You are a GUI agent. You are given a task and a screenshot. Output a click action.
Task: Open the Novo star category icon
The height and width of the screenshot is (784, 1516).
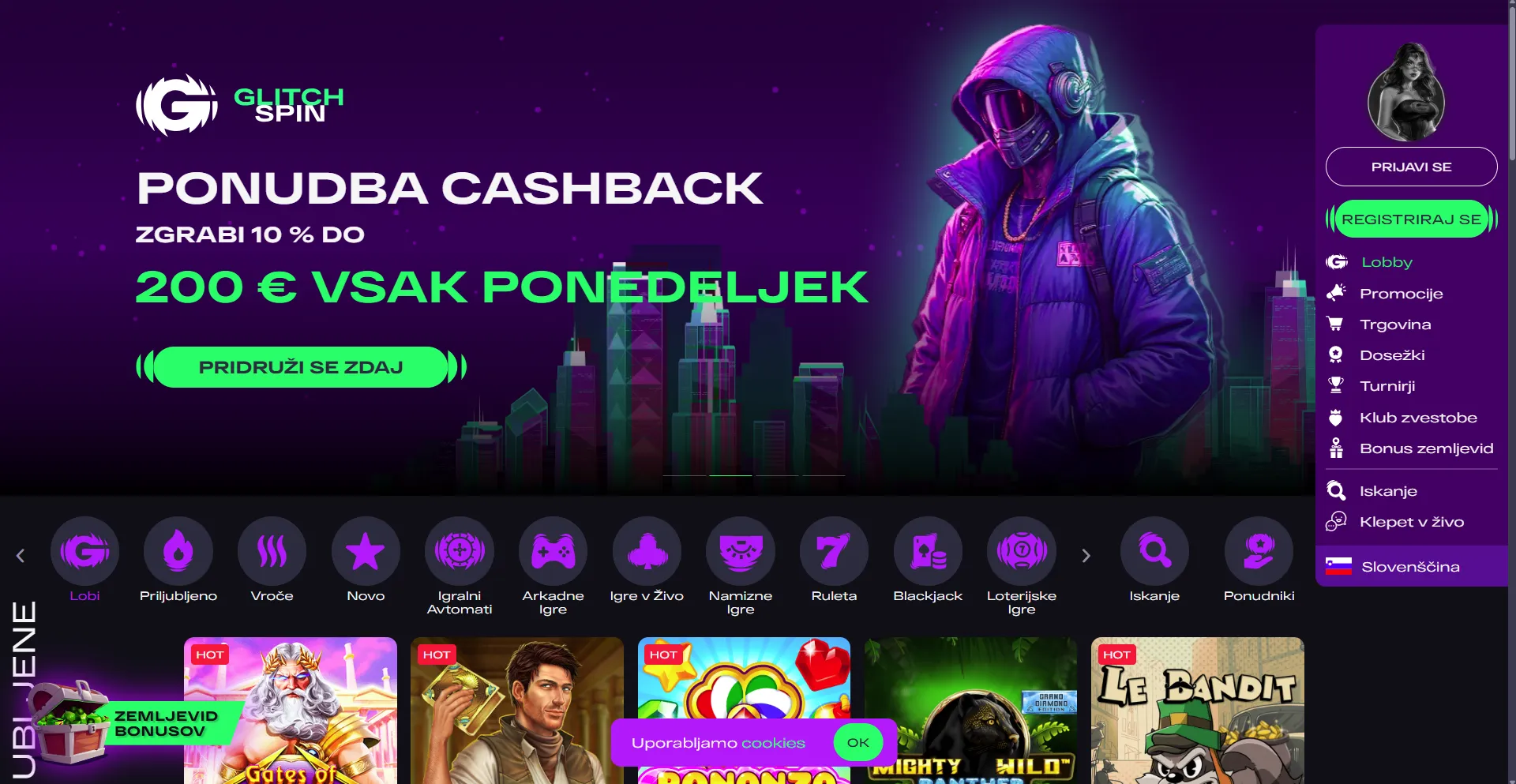tap(366, 551)
